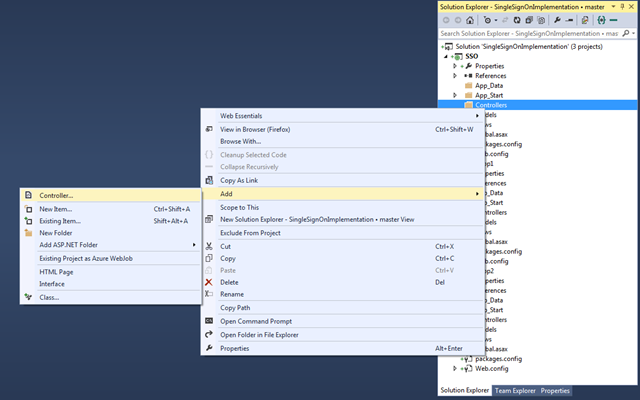The height and width of the screenshot is (400, 640).
Task: Expand the Web.config node at tree bottom
Action: click(x=456, y=368)
